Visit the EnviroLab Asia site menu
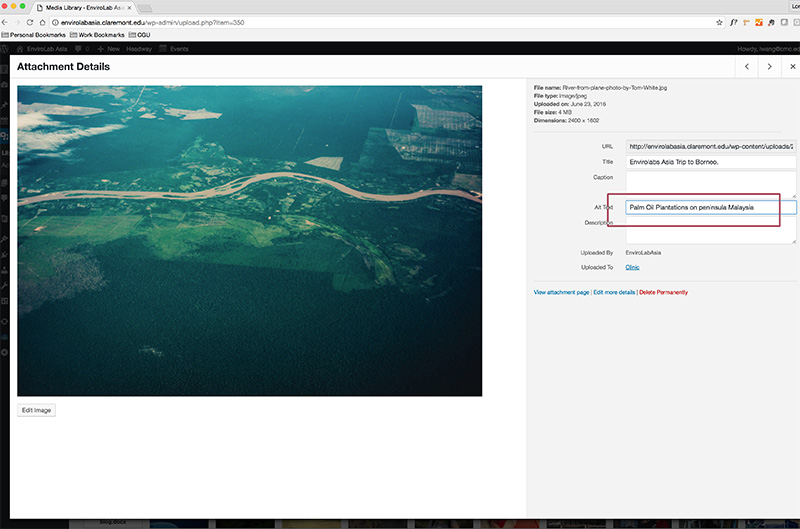The width and height of the screenshot is (800, 529). point(42,49)
